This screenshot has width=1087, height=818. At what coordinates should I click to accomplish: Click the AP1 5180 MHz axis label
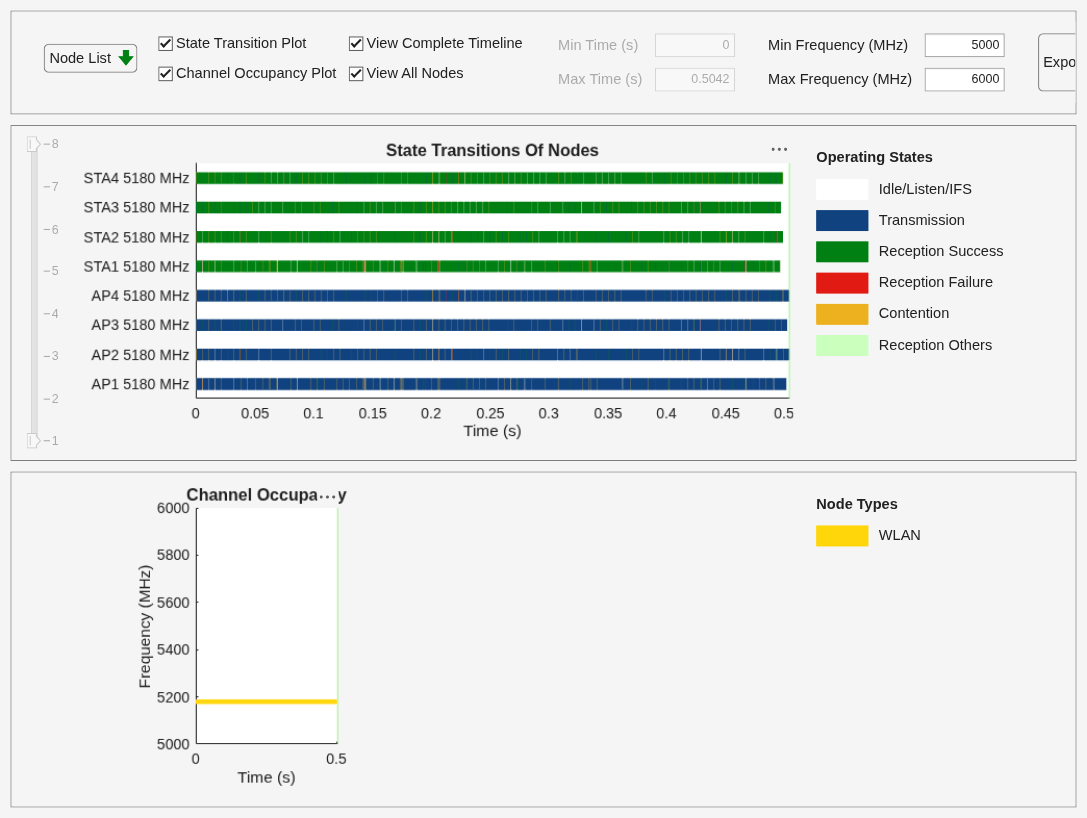[140, 384]
